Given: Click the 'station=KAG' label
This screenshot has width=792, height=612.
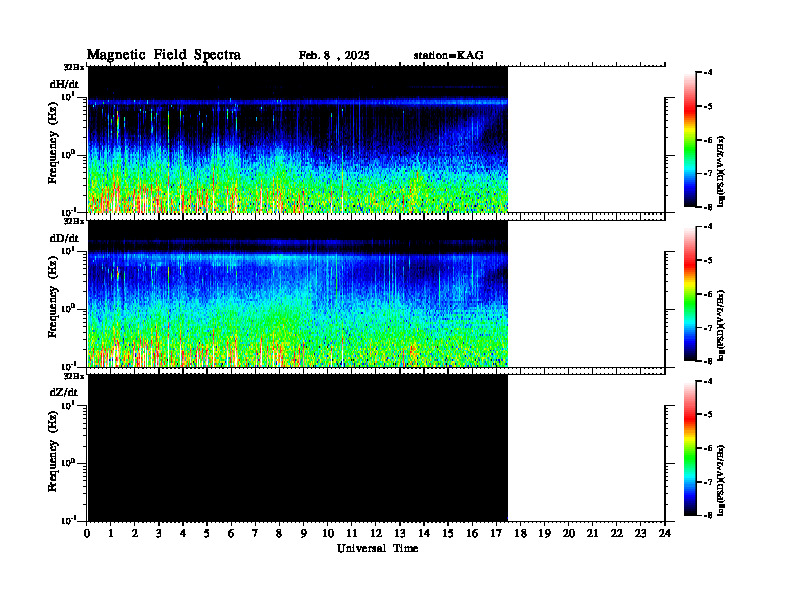Looking at the screenshot, I should [x=448, y=56].
